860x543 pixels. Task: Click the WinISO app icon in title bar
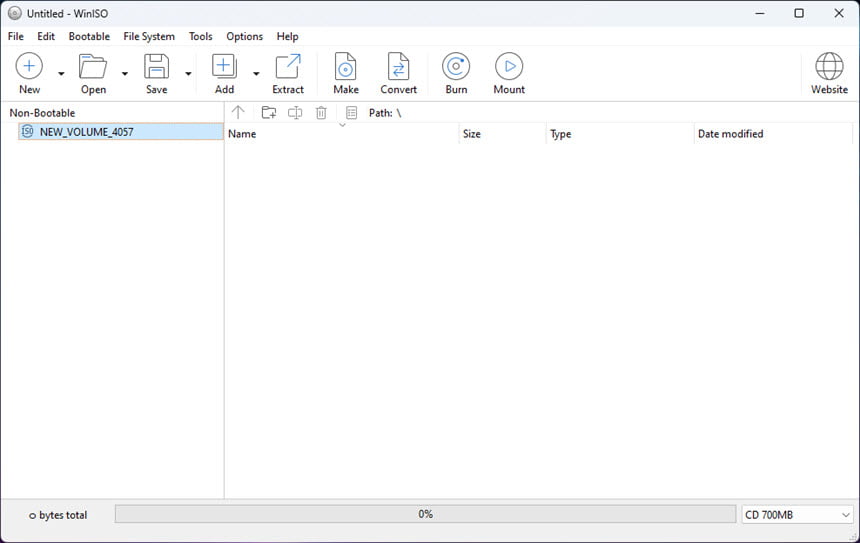tap(15, 13)
